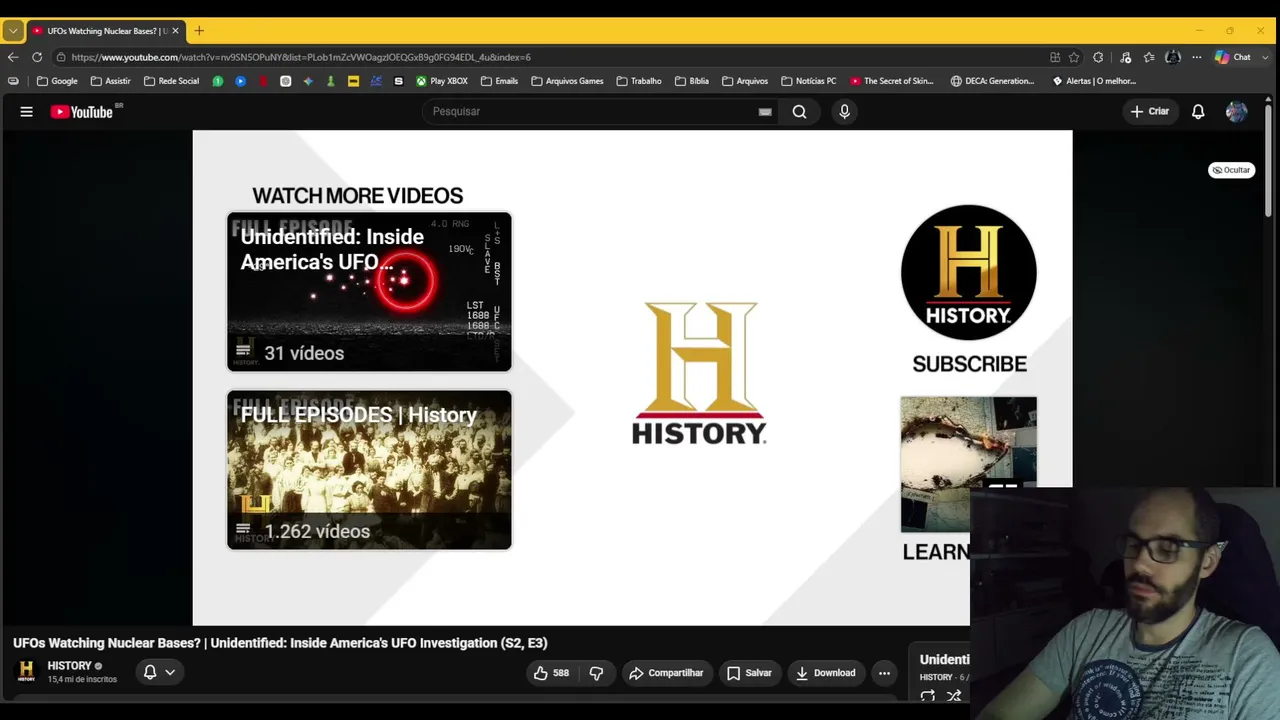Open the Rede Social bookmarks folder

(x=172, y=81)
